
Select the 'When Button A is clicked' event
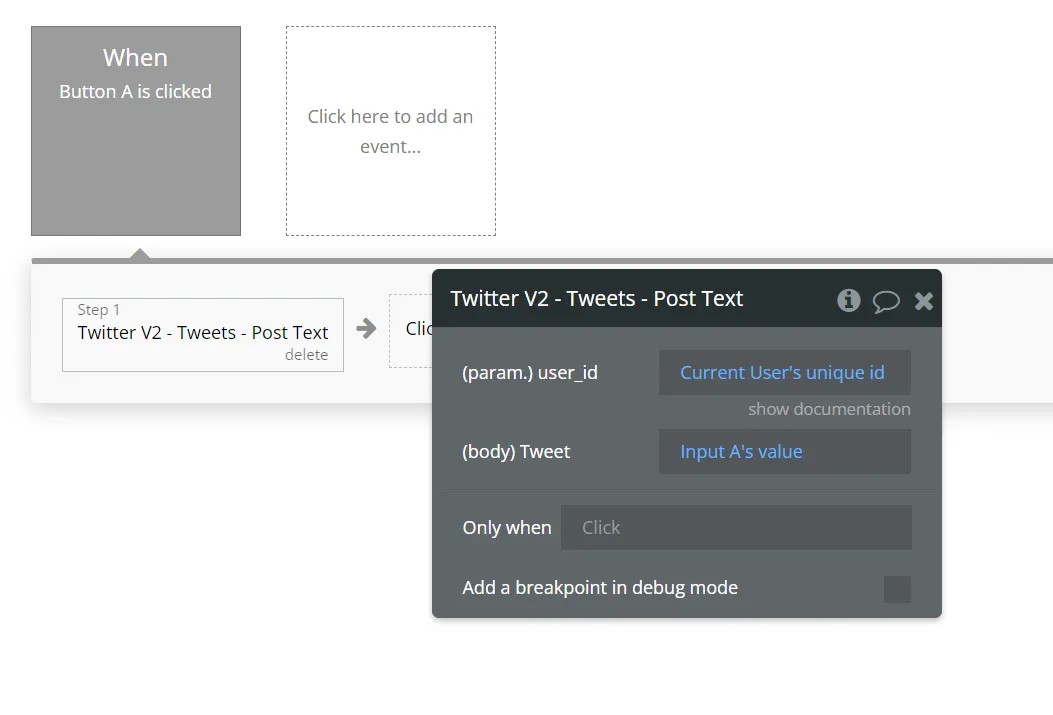coord(136,131)
